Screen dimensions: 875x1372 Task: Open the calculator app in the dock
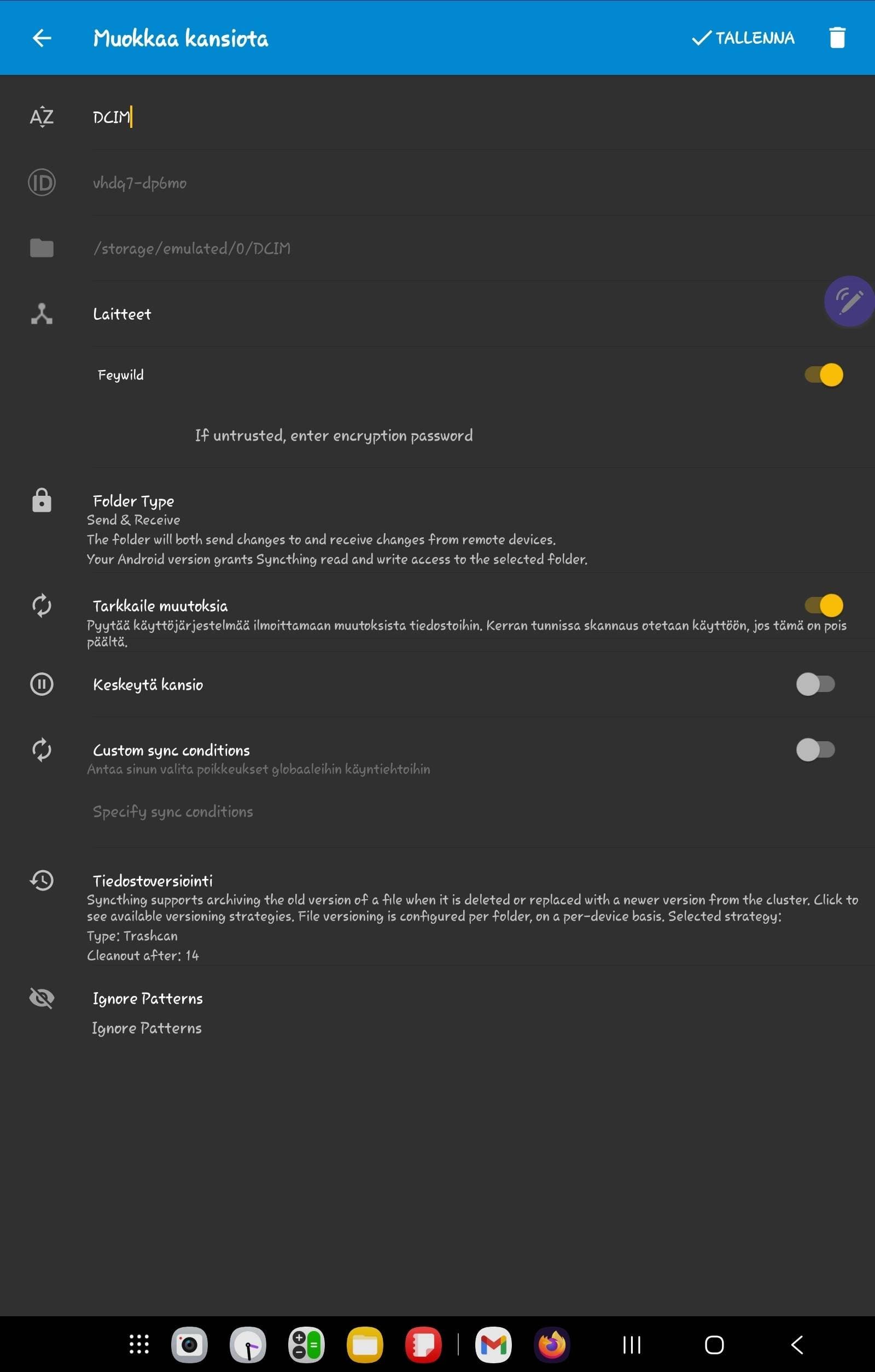tap(306, 1345)
